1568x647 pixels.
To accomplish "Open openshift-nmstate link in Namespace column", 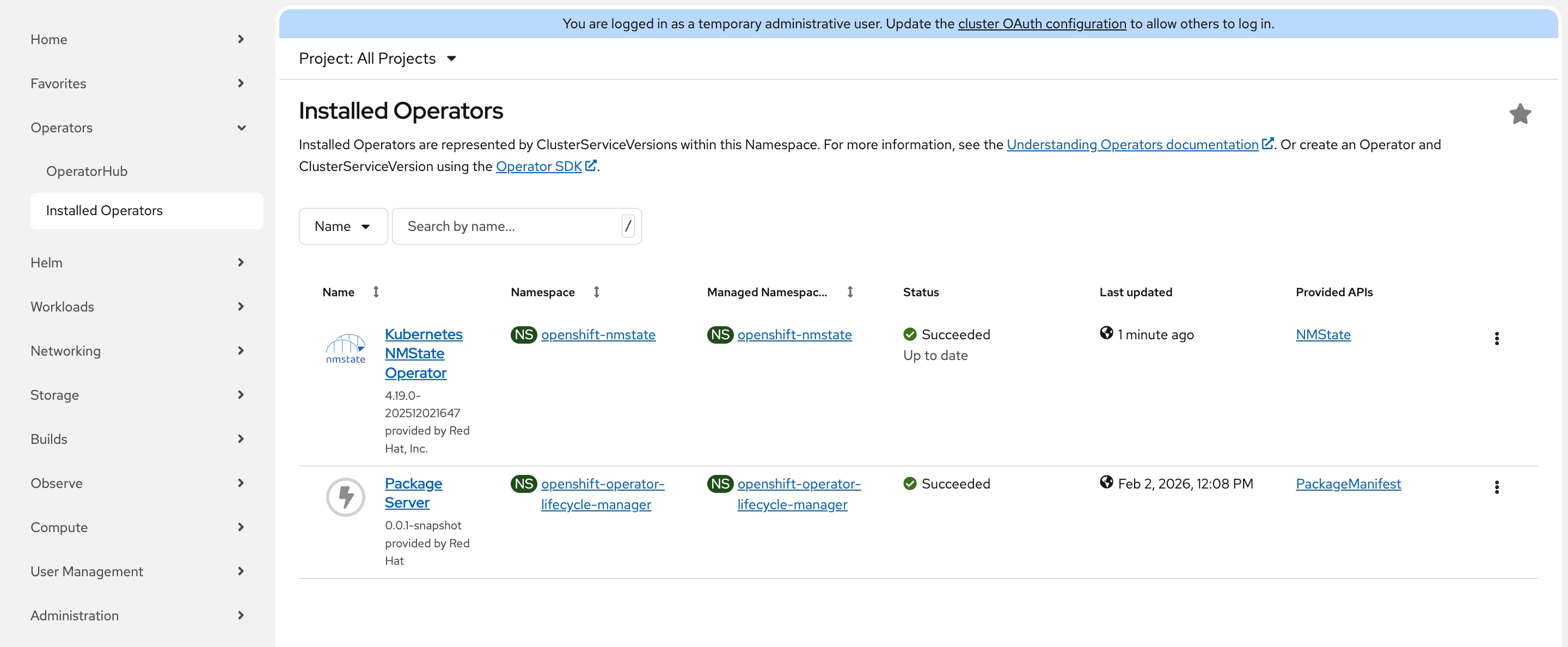I will [598, 335].
